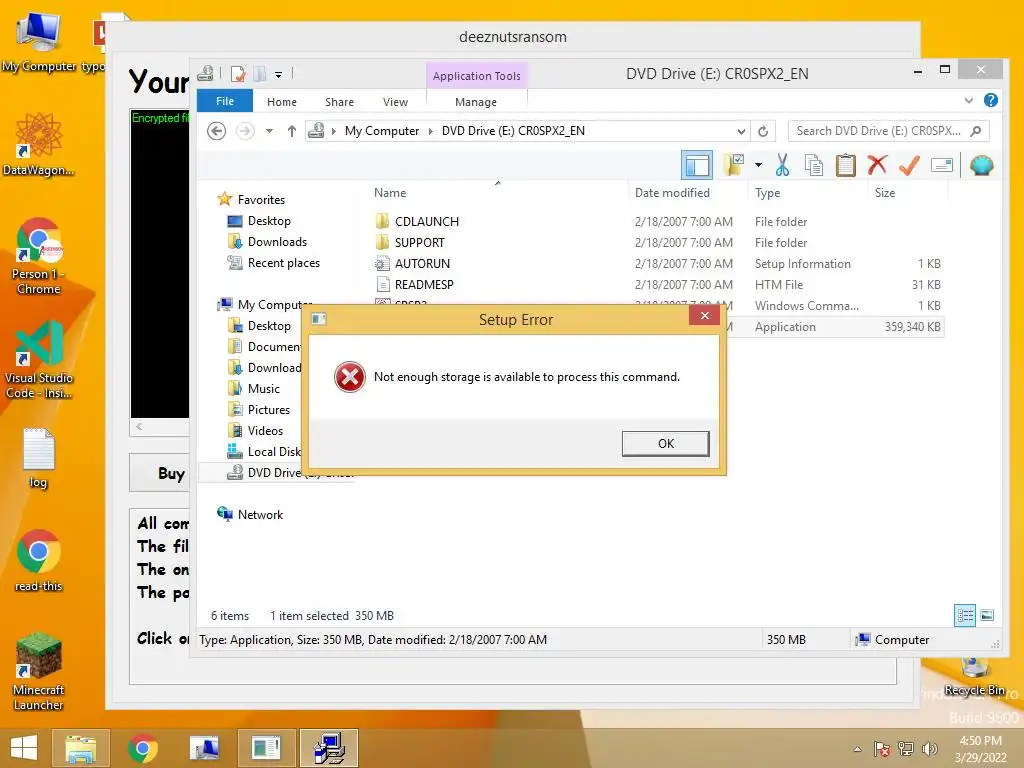This screenshot has width=1024, height=768.
Task: Open the Home ribbon tab
Action: [281, 102]
